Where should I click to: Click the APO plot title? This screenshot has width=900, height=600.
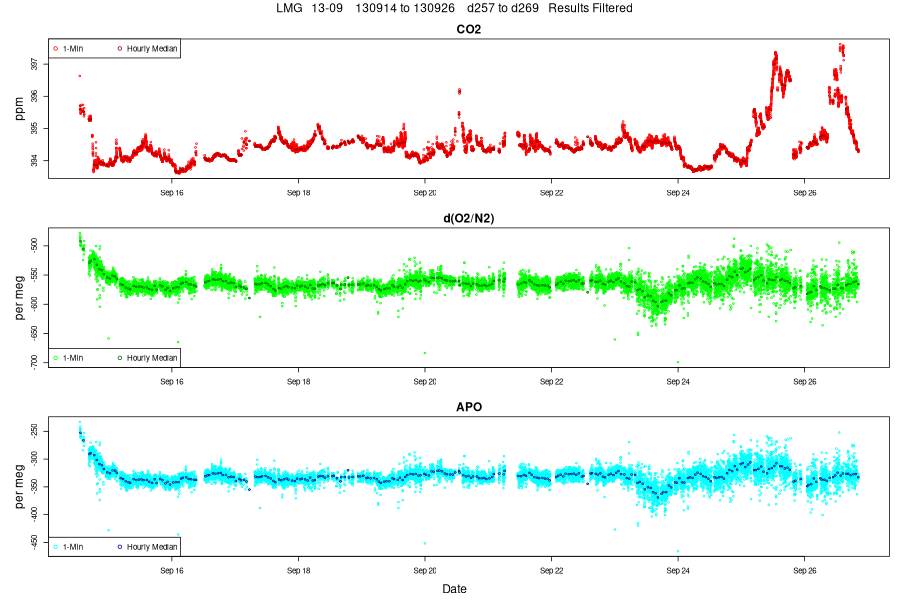(468, 407)
